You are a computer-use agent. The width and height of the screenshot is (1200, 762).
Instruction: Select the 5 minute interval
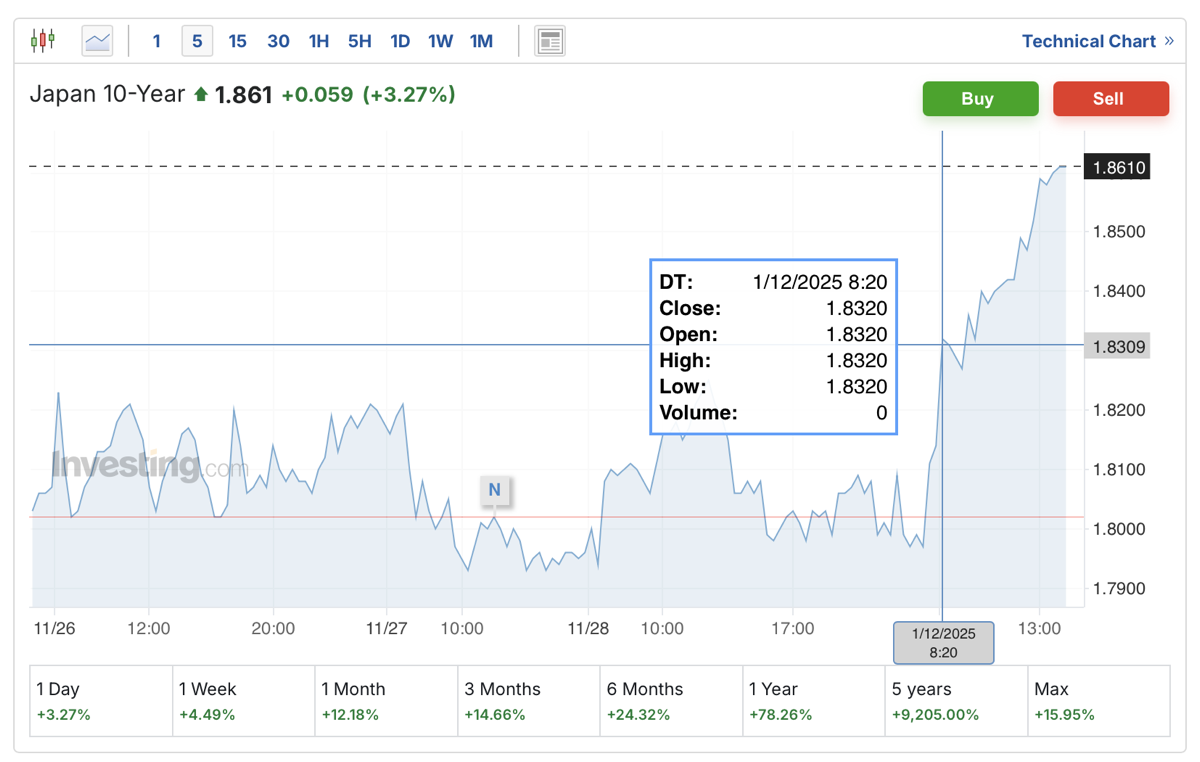(197, 41)
